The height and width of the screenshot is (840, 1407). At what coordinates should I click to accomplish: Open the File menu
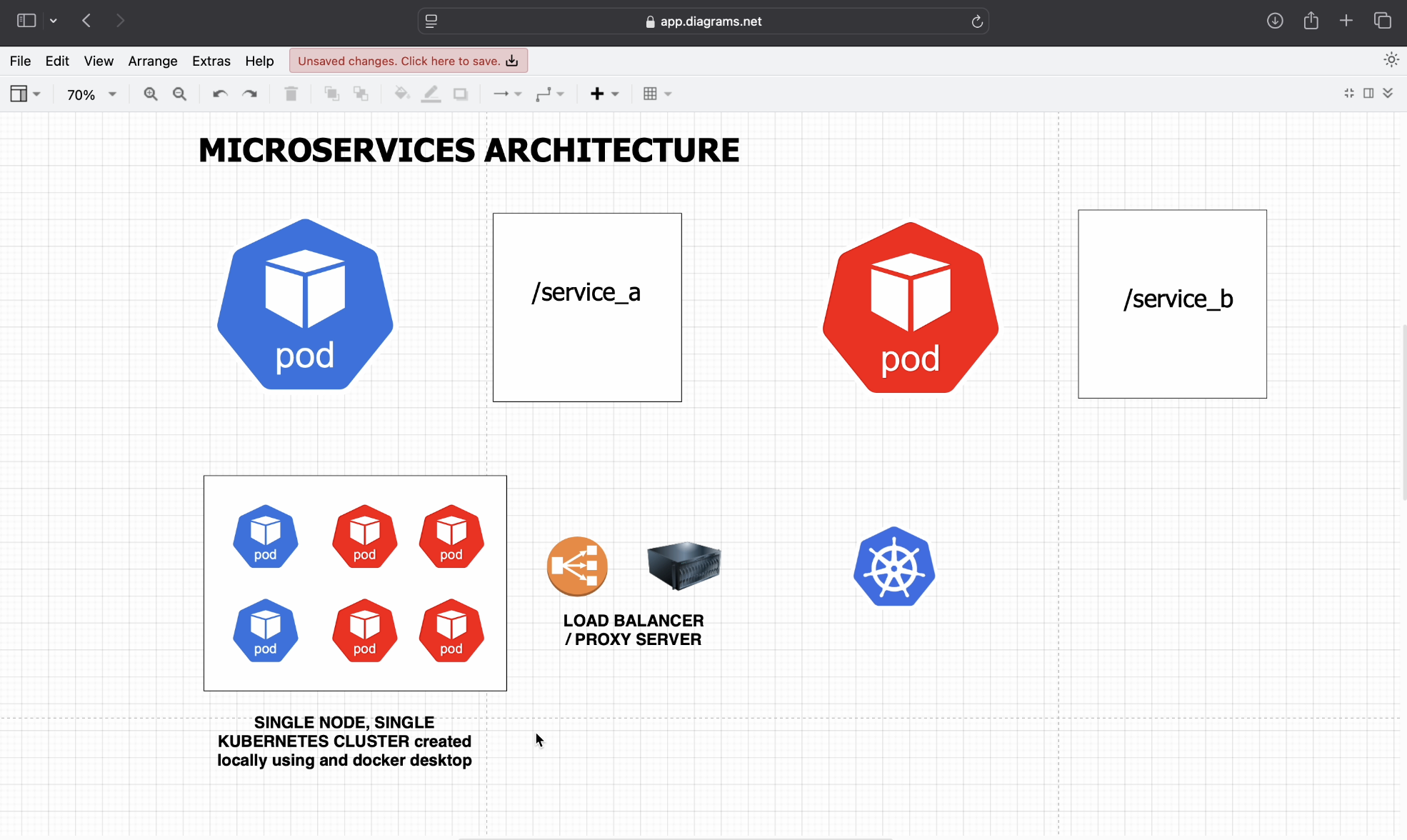coord(20,61)
